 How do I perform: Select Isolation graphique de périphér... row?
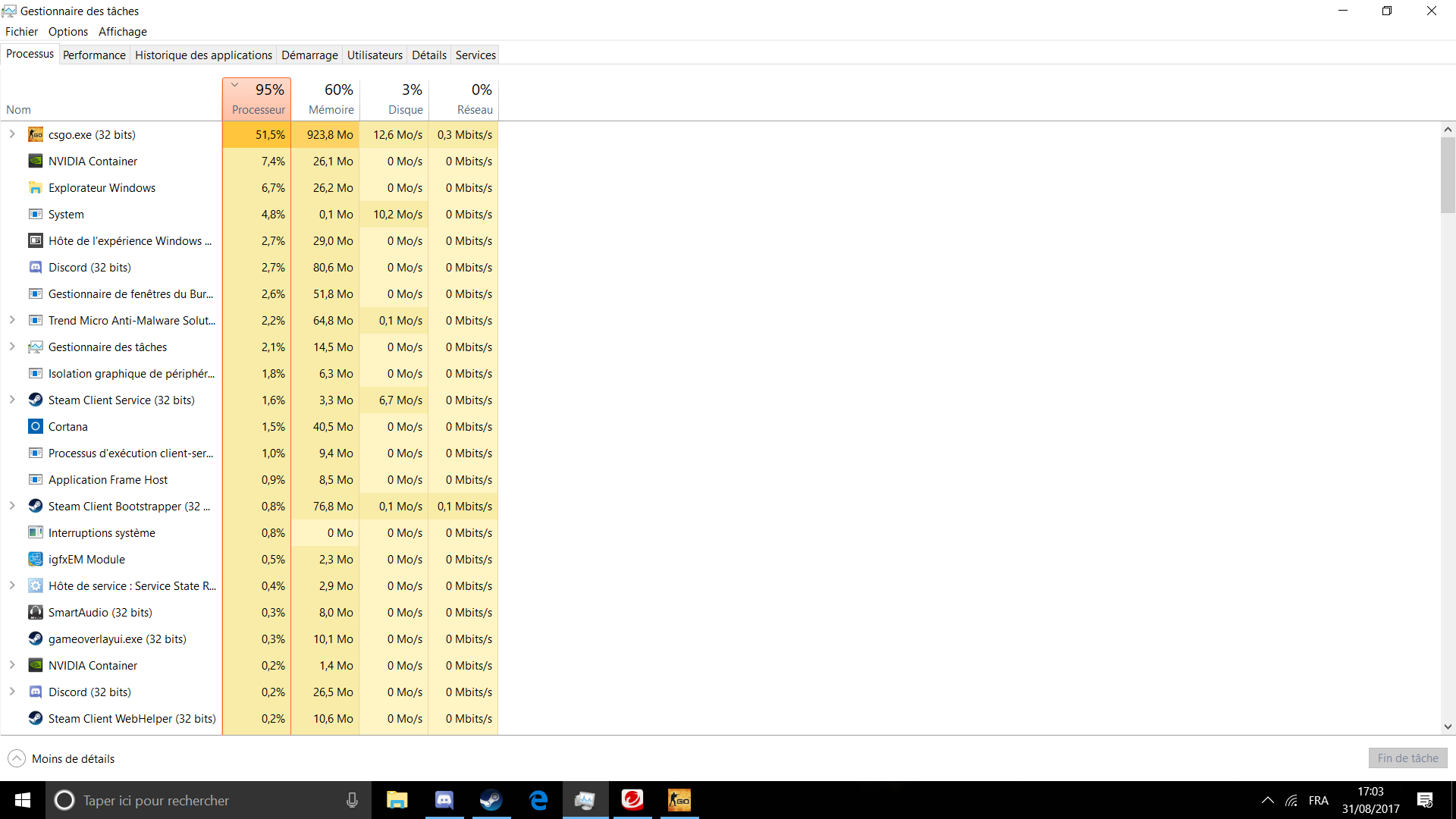(249, 374)
